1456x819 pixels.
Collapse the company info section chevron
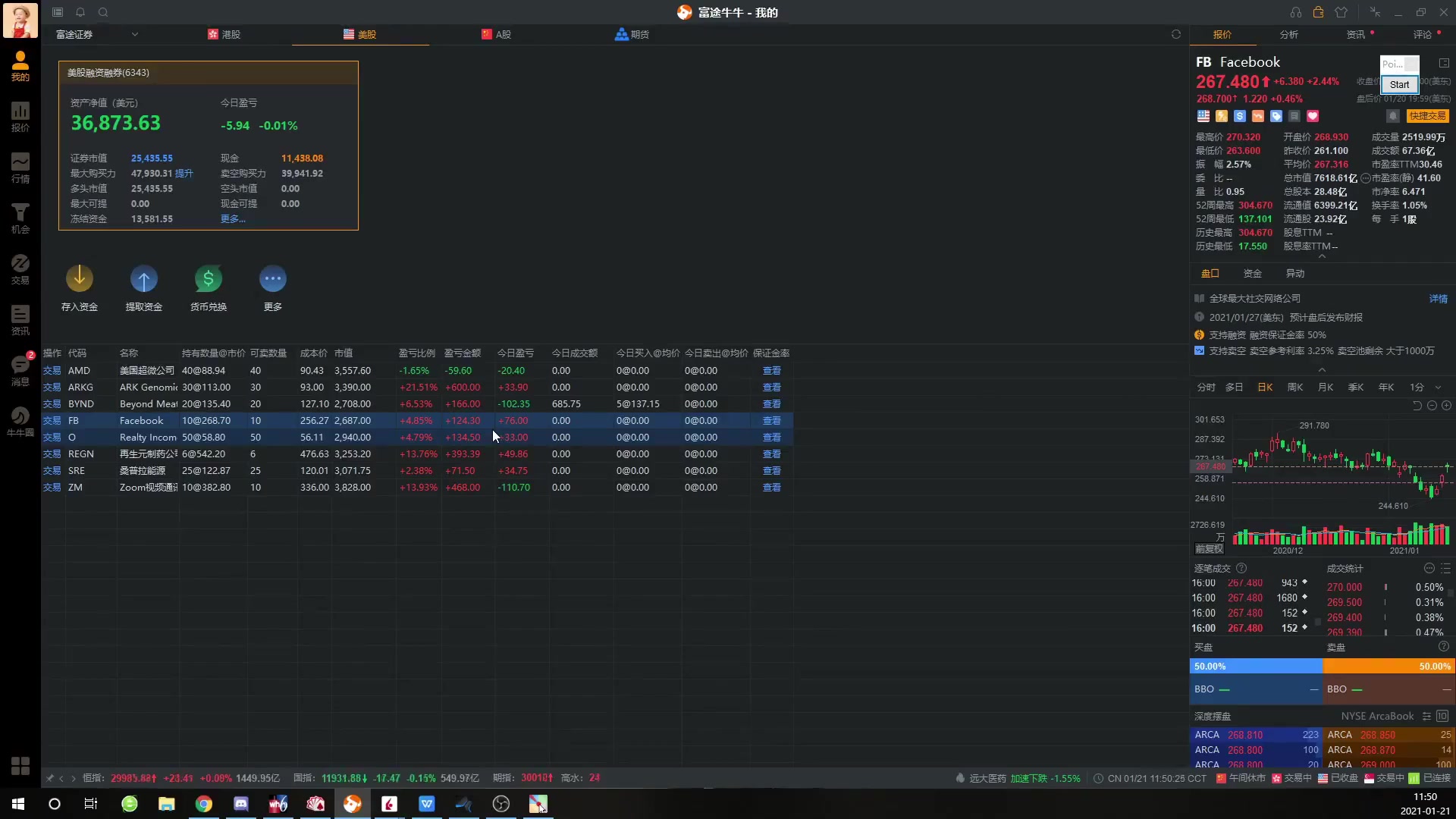(x=1323, y=369)
